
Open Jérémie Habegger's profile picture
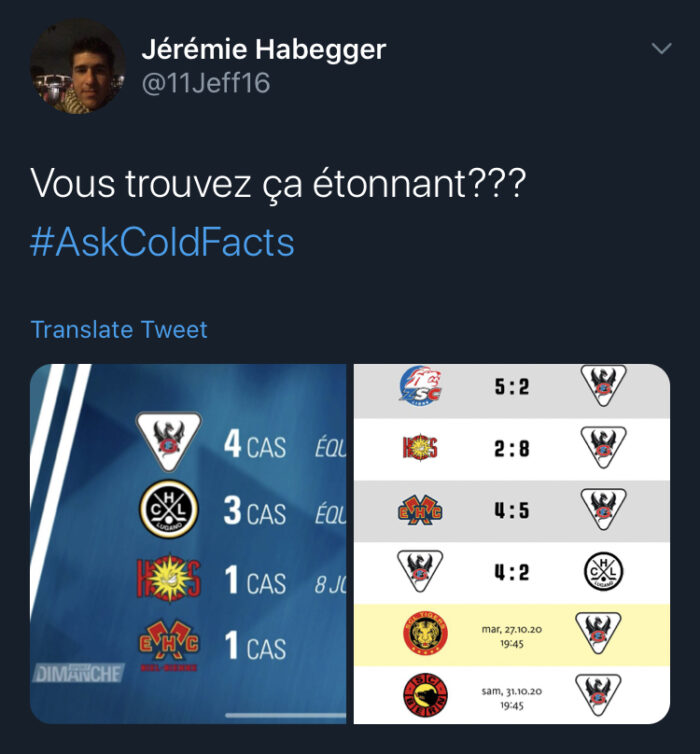pos(78,66)
